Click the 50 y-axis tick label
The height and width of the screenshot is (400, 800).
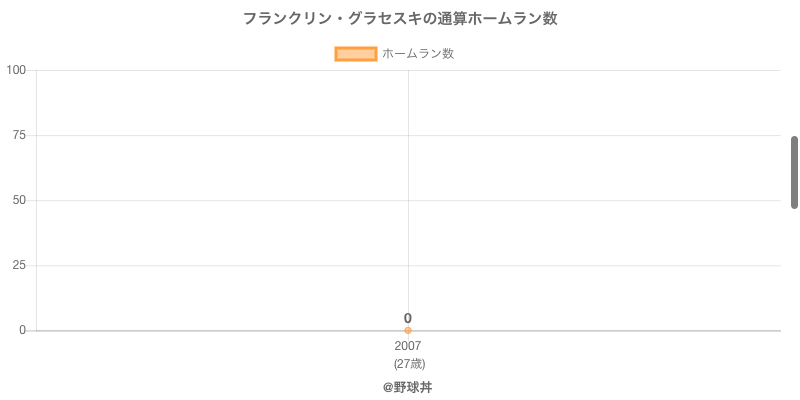pyautogui.click(x=19, y=200)
